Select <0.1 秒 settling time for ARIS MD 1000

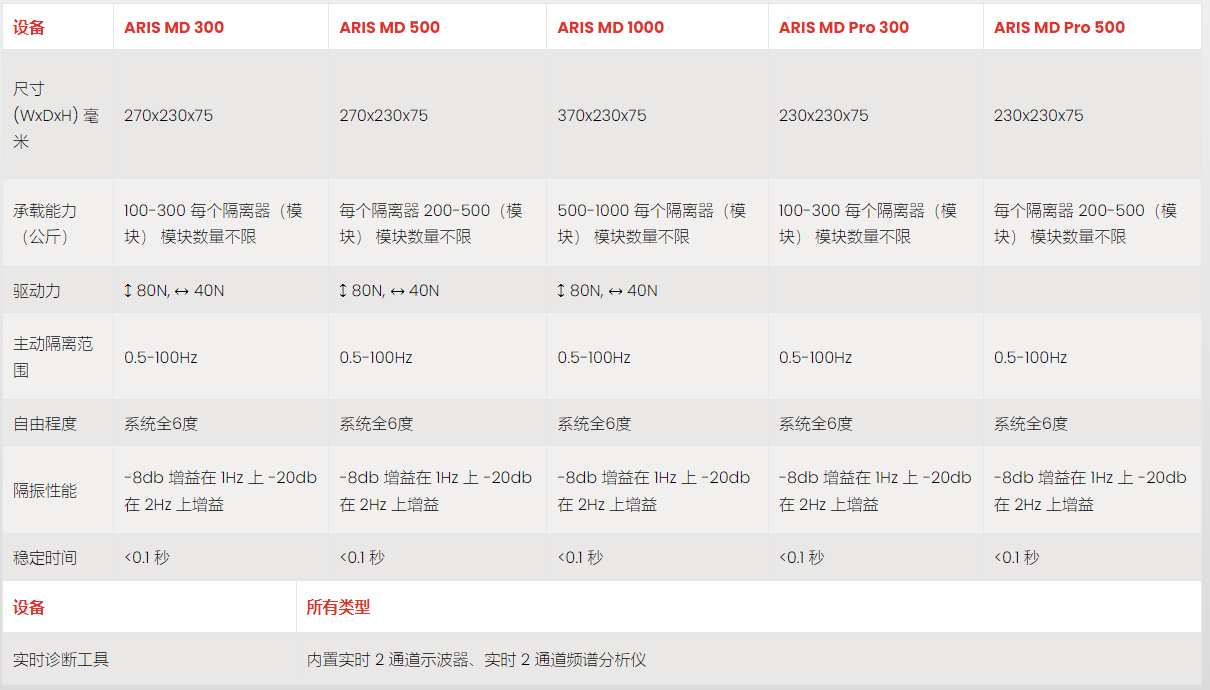pos(580,557)
